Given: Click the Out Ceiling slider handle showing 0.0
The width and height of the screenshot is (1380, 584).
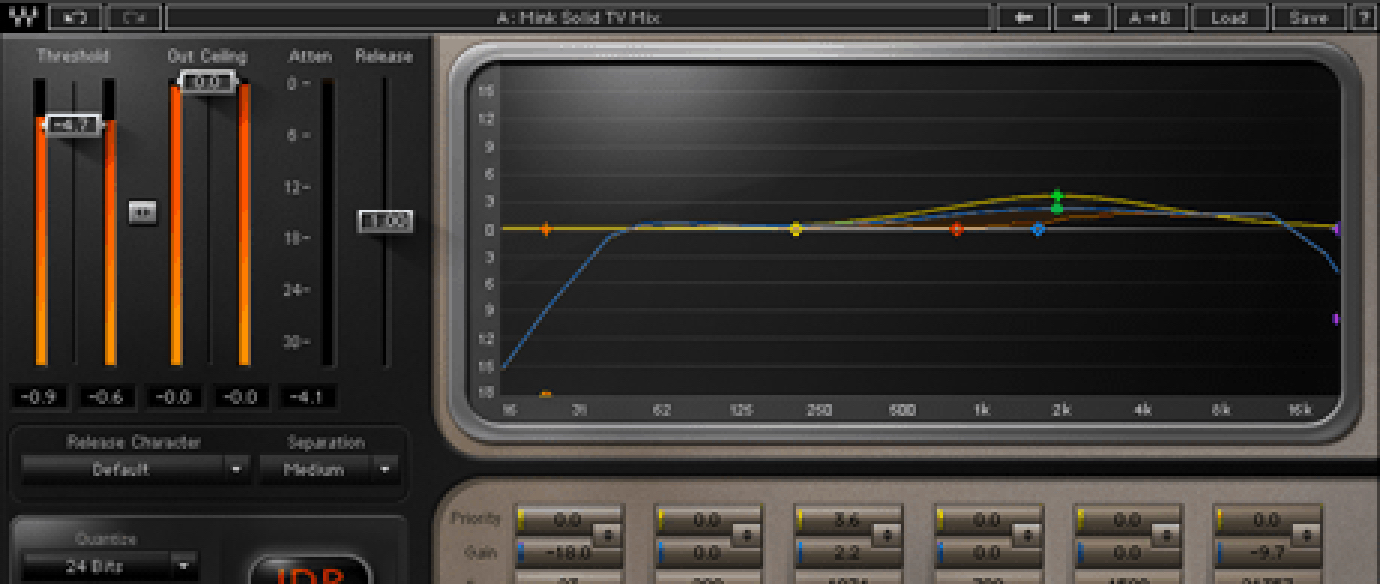Looking at the screenshot, I should [x=207, y=82].
